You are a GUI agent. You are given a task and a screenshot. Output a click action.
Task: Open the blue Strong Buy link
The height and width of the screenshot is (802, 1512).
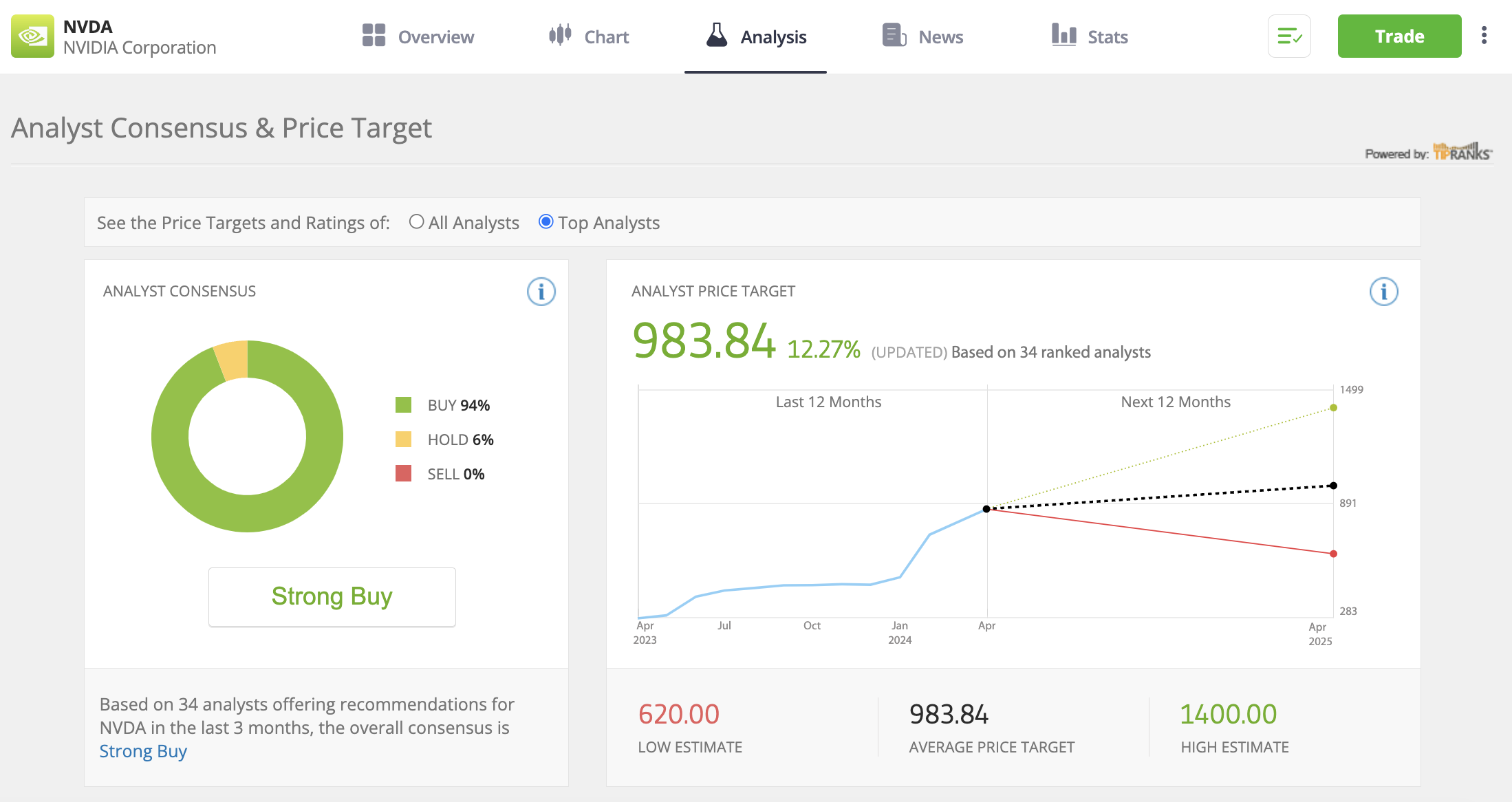[x=143, y=751]
